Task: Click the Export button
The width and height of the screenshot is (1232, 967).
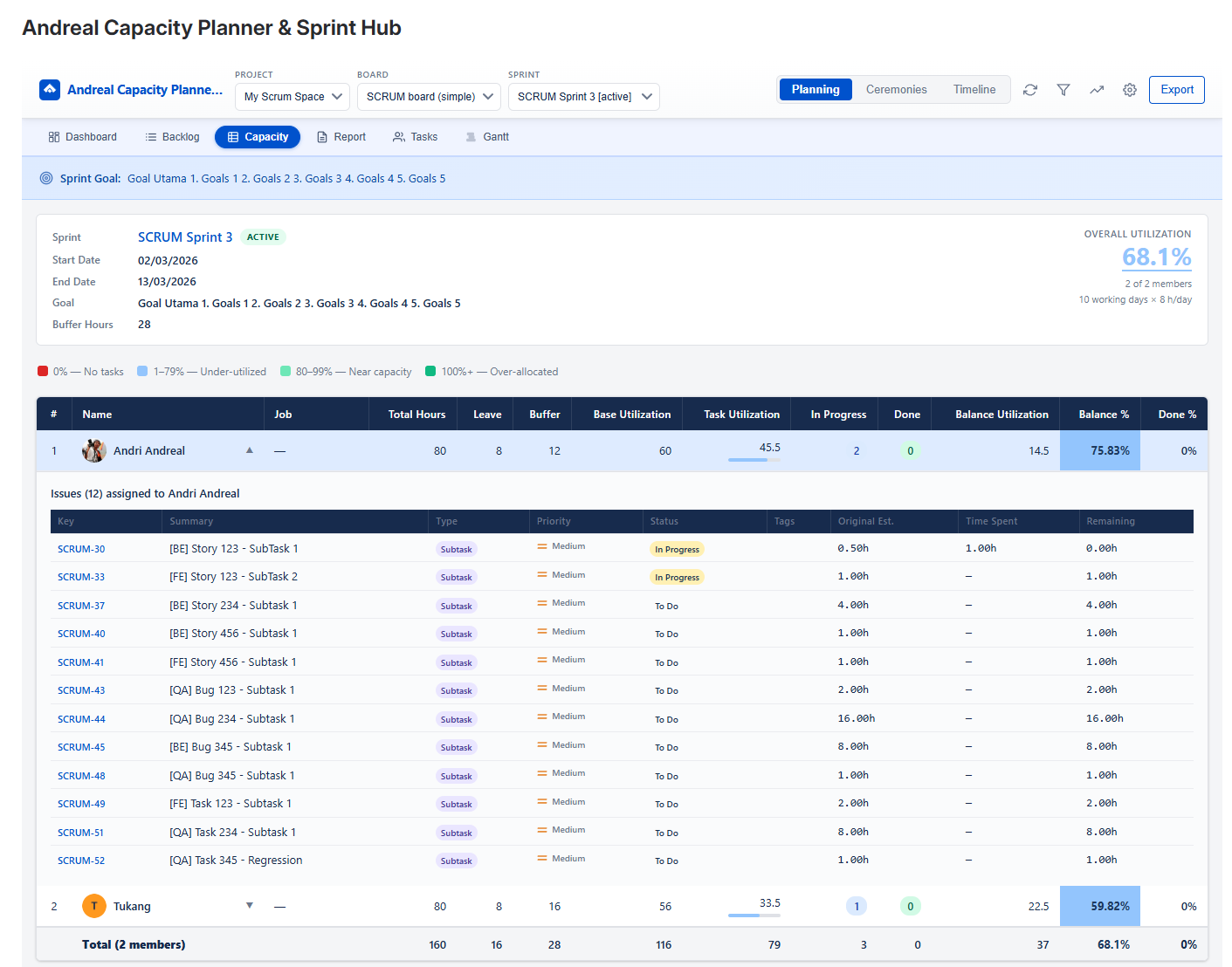Action: (x=1176, y=90)
